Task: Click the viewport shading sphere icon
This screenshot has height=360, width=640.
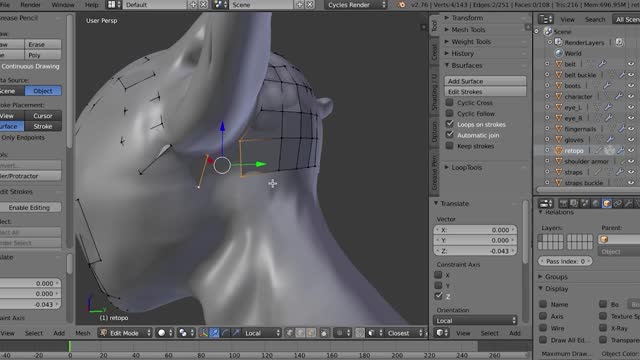Action: 162,333
